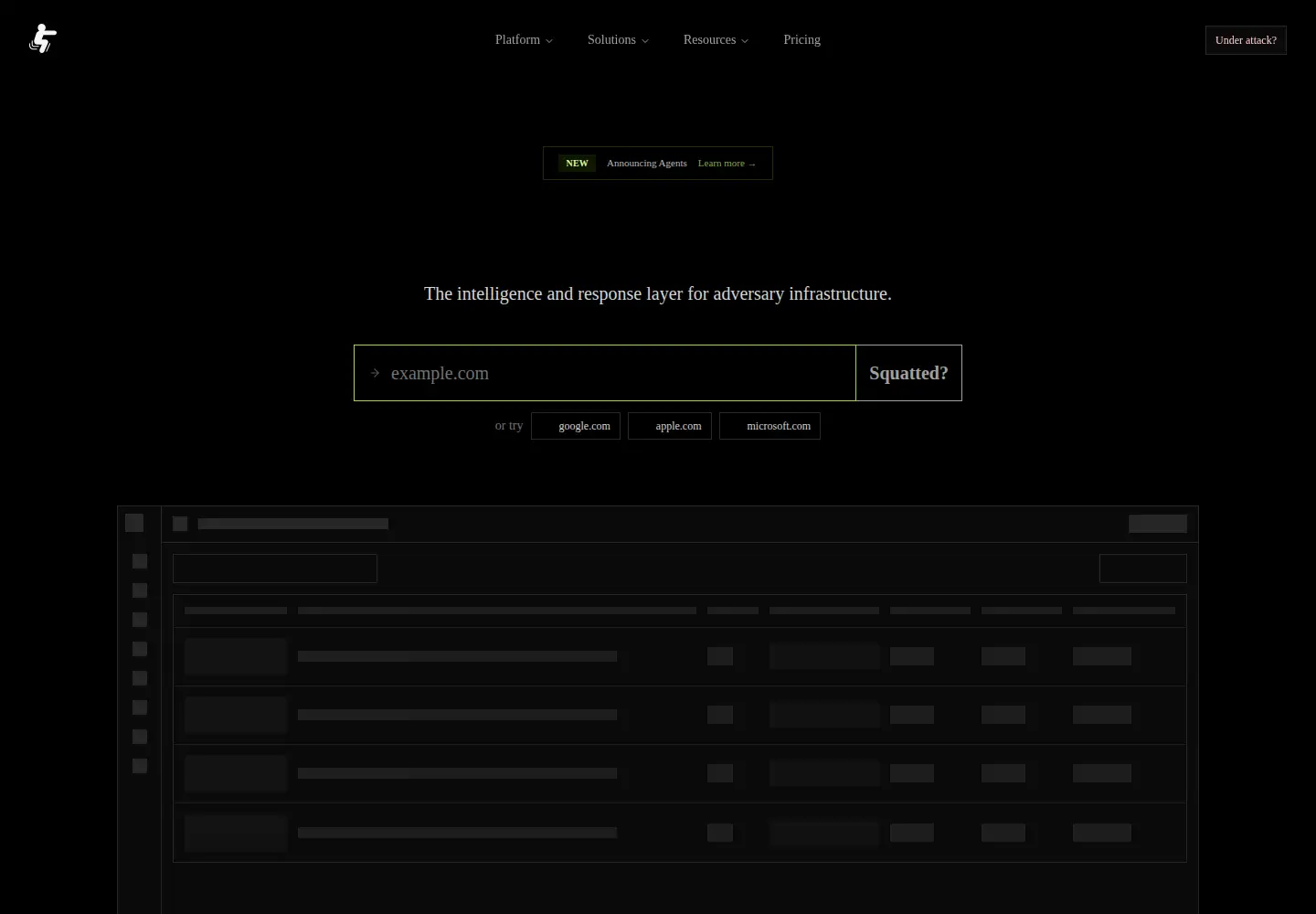The height and width of the screenshot is (914, 1316).
Task: Expand the Solutions menu
Action: coord(618,40)
